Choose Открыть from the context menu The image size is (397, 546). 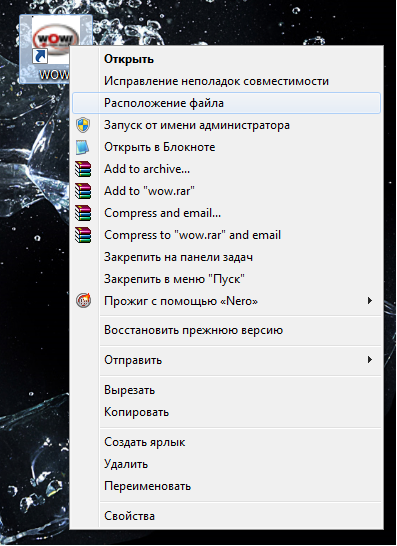click(226, 59)
